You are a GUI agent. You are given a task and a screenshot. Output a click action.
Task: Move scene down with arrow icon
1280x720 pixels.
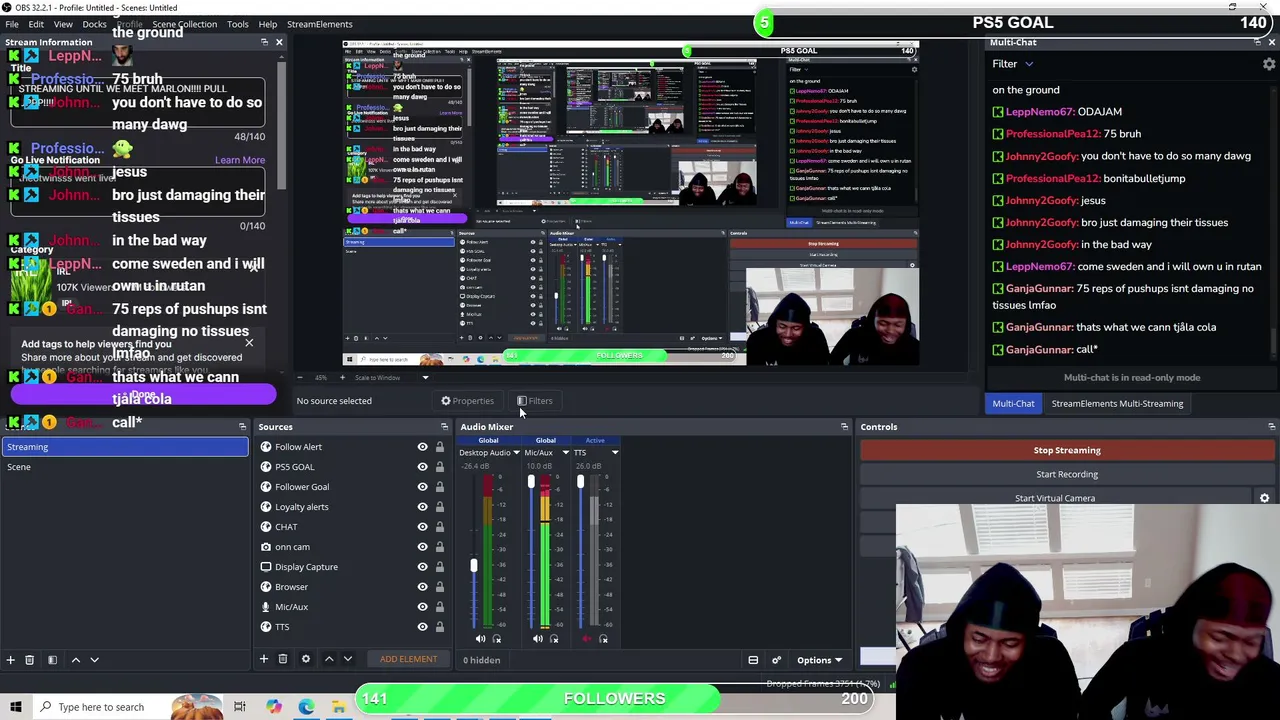click(95, 660)
